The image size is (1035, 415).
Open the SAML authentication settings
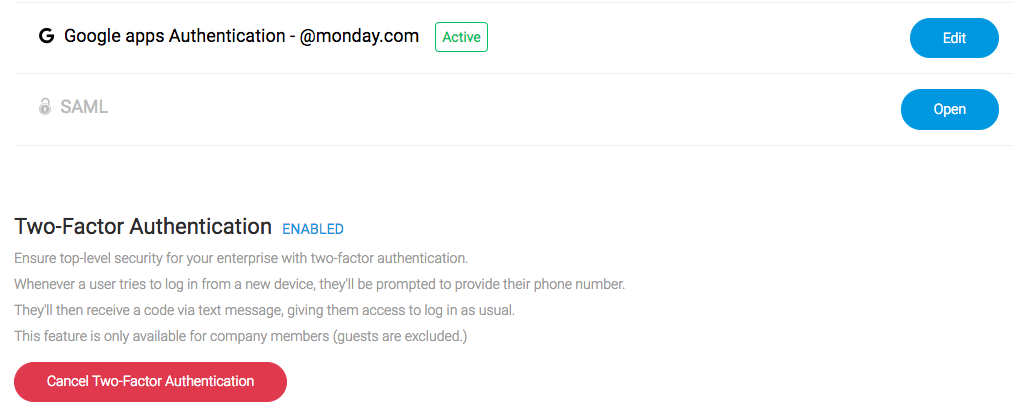pos(949,110)
